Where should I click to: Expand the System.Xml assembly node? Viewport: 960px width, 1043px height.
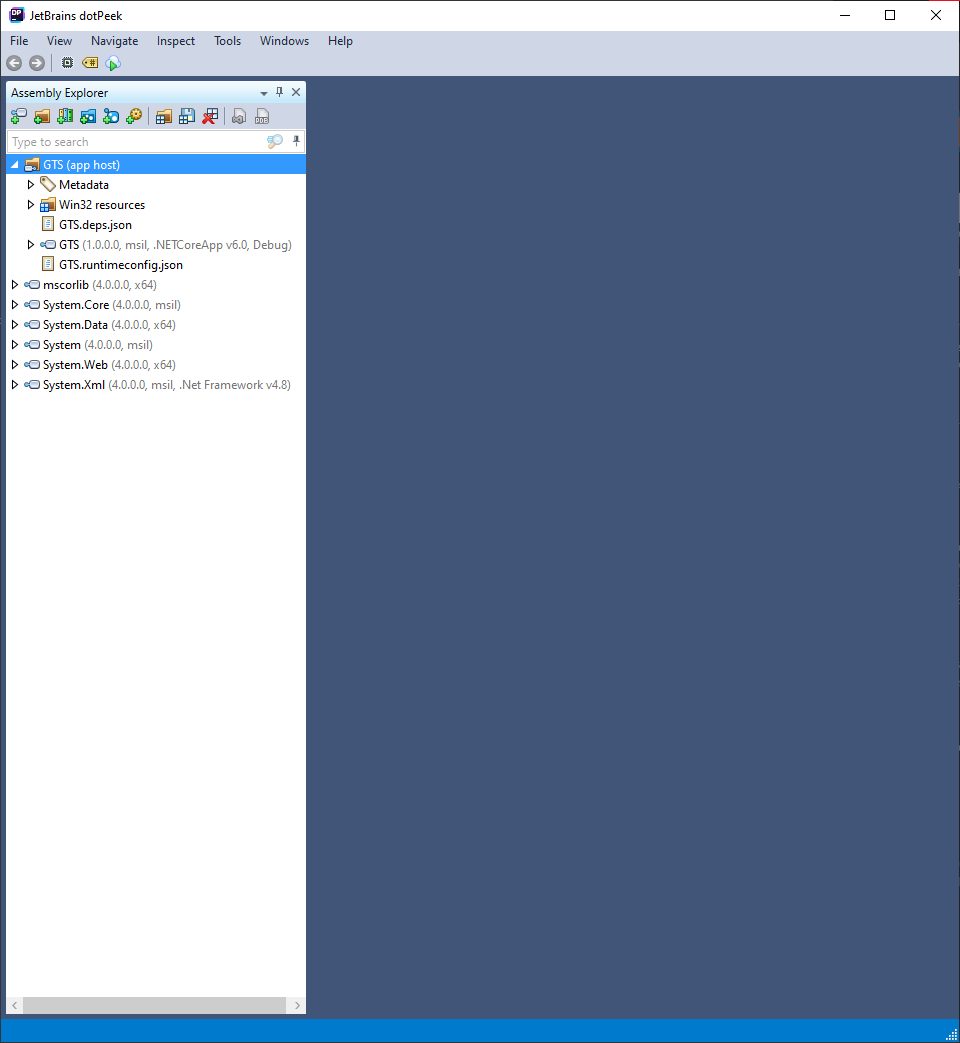point(15,384)
